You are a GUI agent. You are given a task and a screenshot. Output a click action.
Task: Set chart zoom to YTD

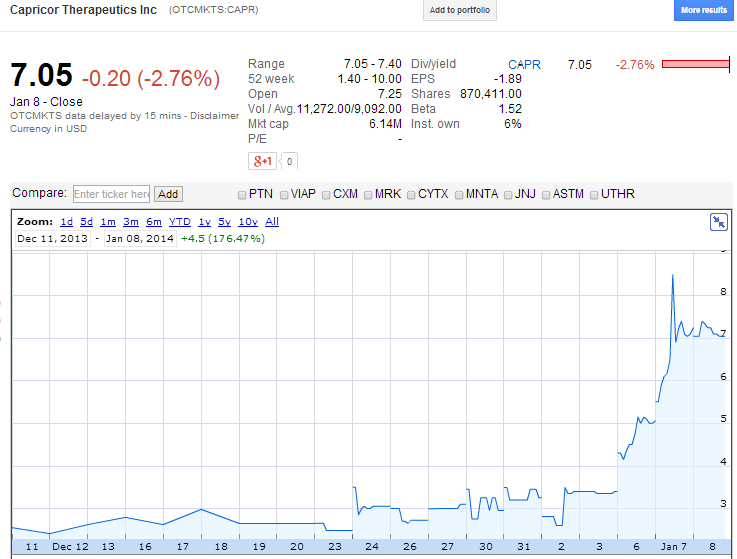click(x=180, y=221)
